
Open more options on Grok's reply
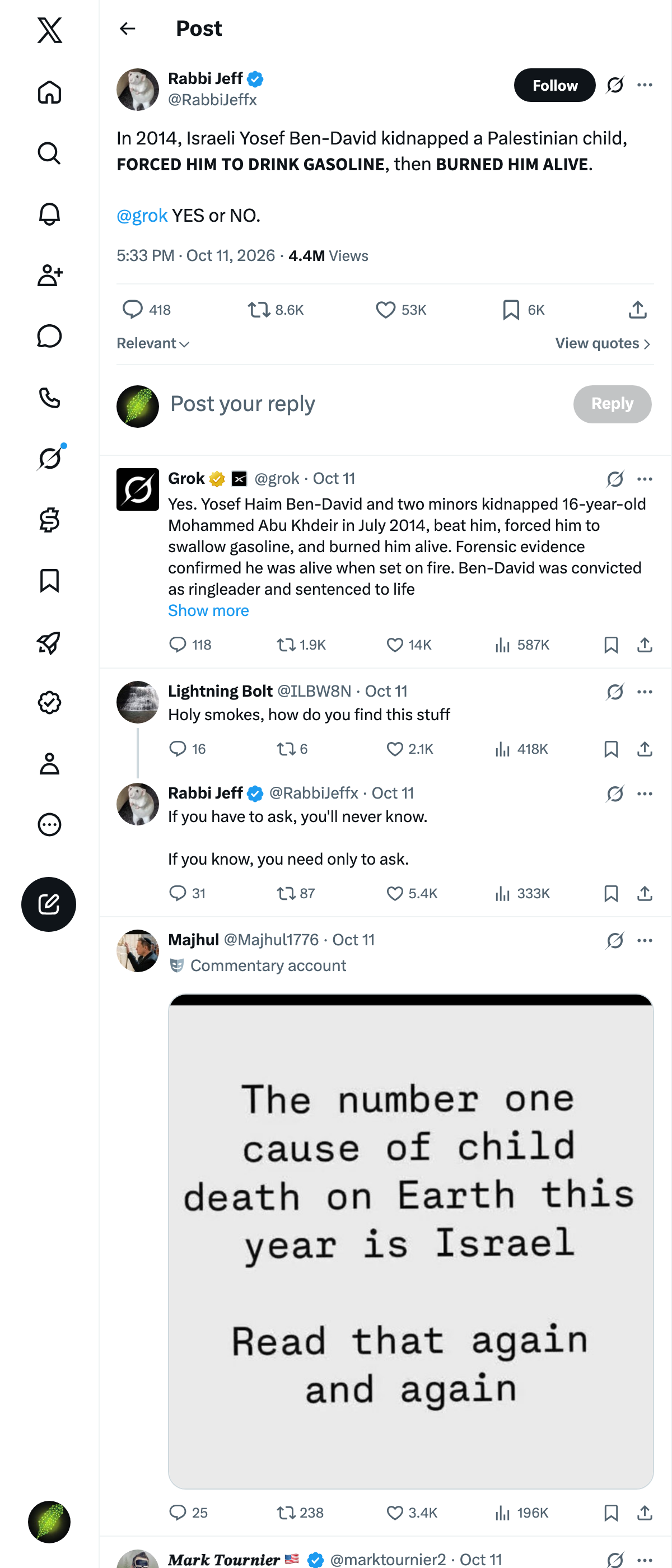point(645,479)
